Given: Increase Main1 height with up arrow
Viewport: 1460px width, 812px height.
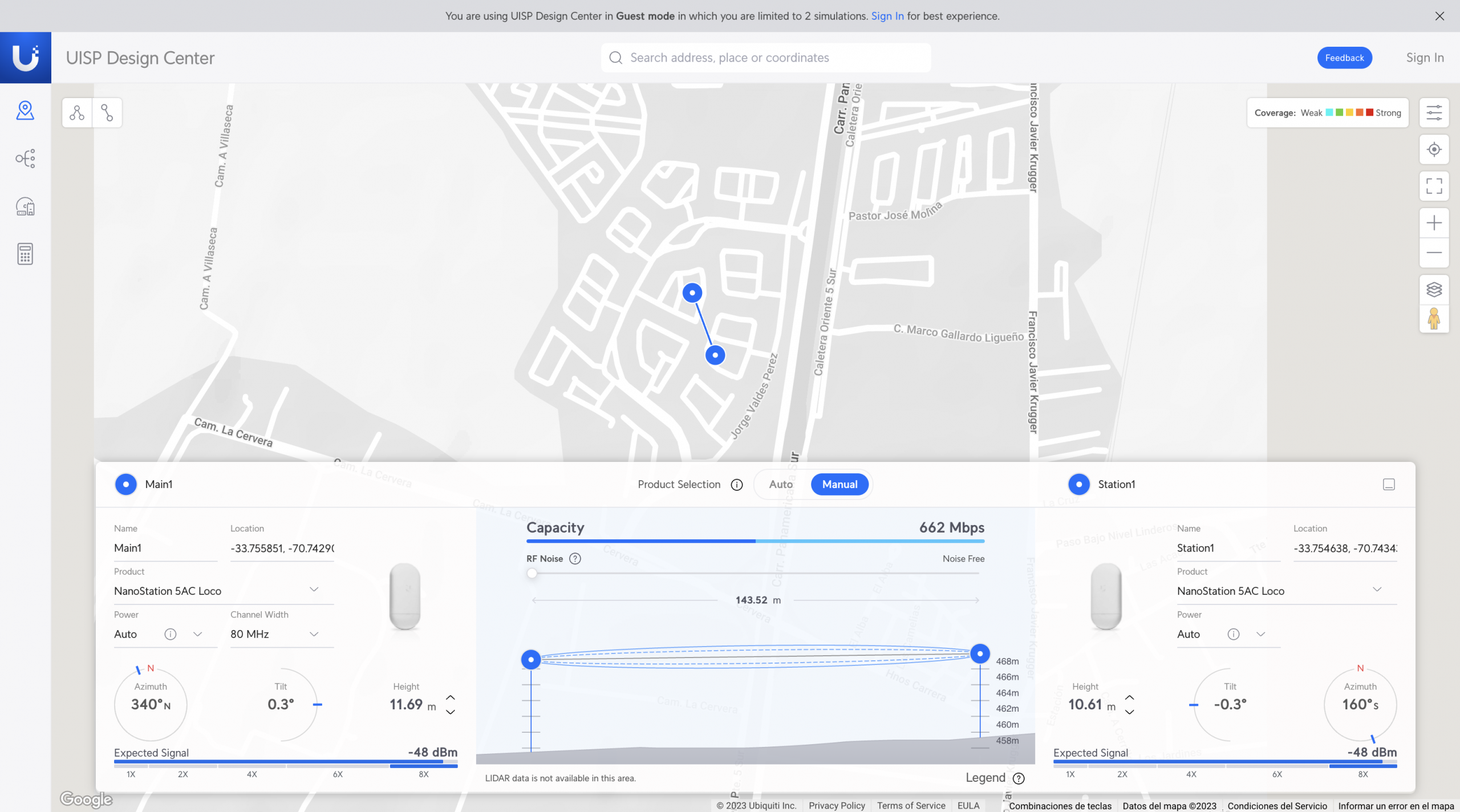Looking at the screenshot, I should click(x=451, y=698).
